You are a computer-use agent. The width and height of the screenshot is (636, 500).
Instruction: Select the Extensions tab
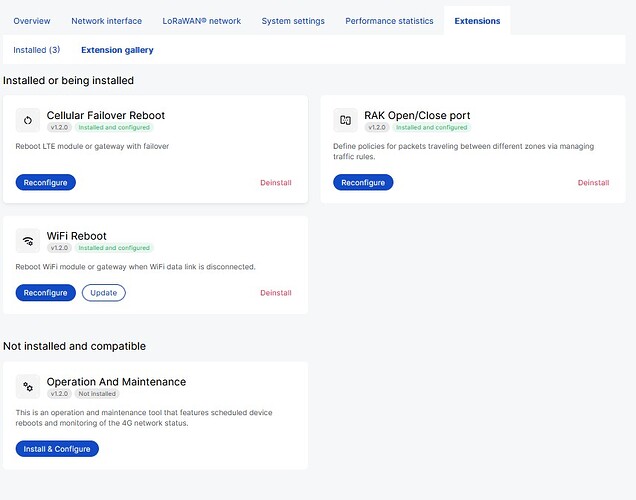[477, 21]
